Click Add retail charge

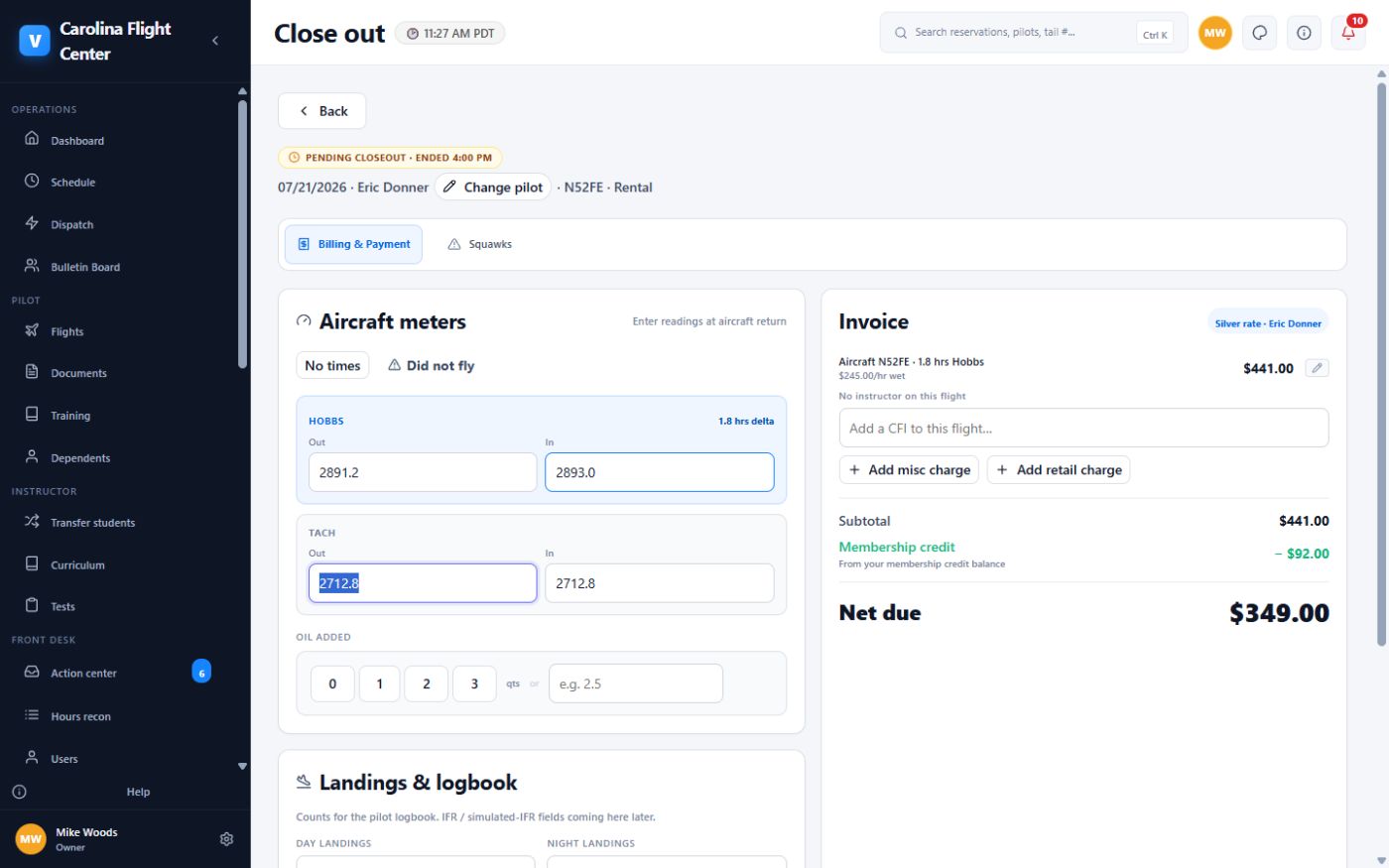tap(1059, 469)
